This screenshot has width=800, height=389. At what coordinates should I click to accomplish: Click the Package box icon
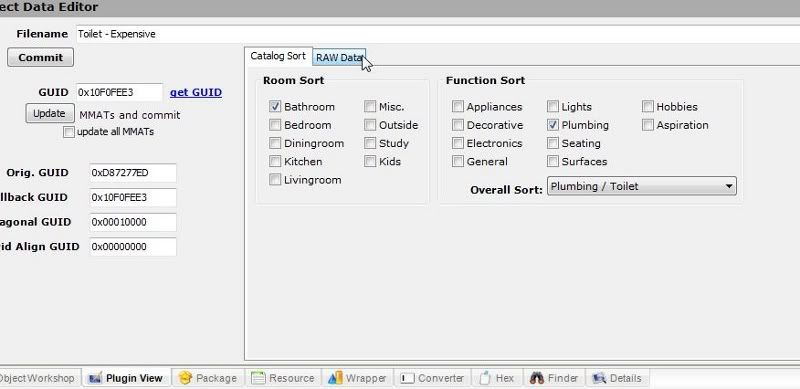click(x=186, y=378)
